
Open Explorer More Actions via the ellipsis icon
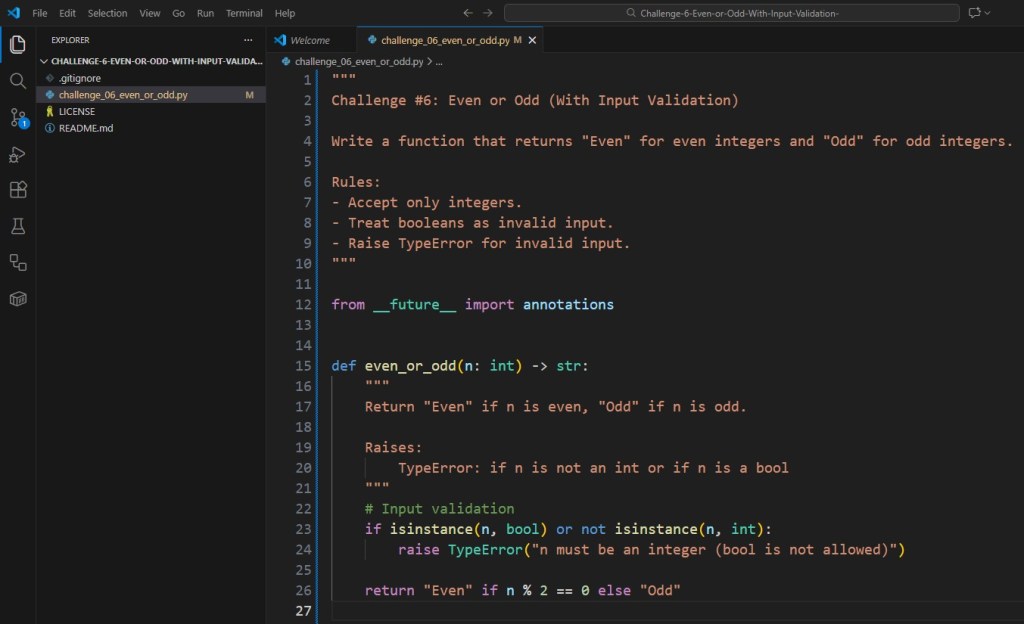[247, 39]
